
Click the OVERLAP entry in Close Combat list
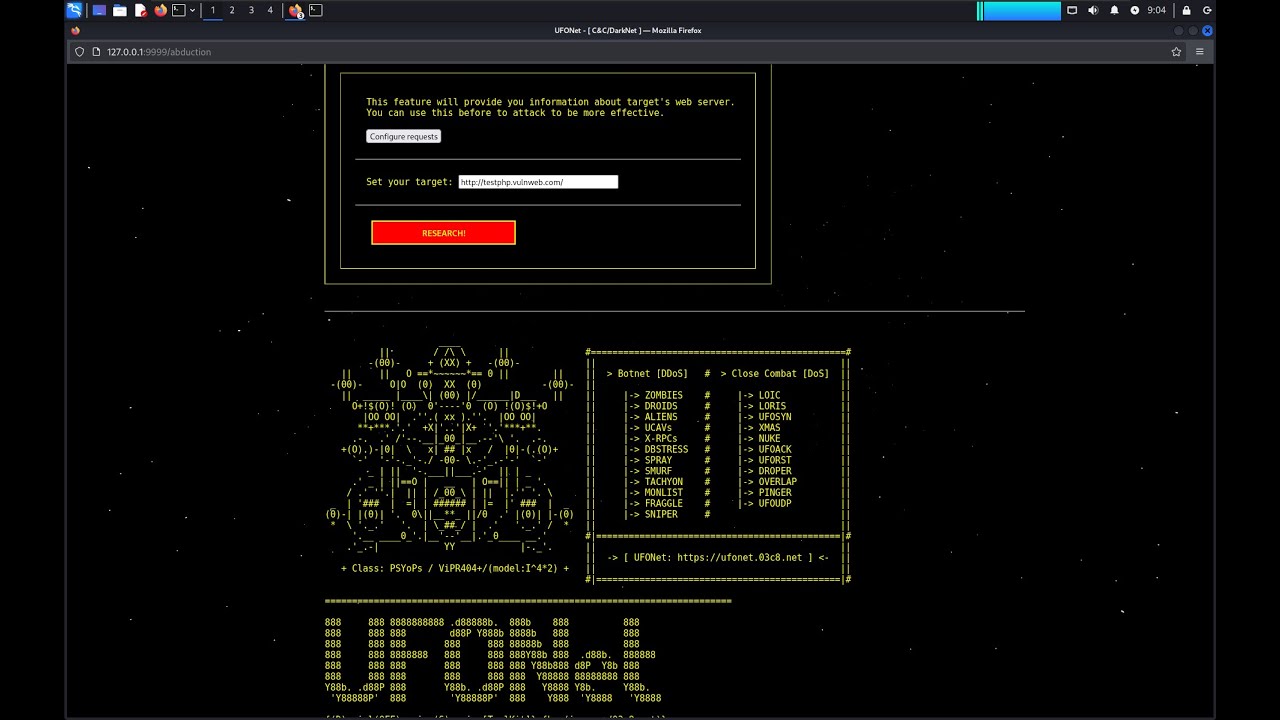tap(777, 482)
